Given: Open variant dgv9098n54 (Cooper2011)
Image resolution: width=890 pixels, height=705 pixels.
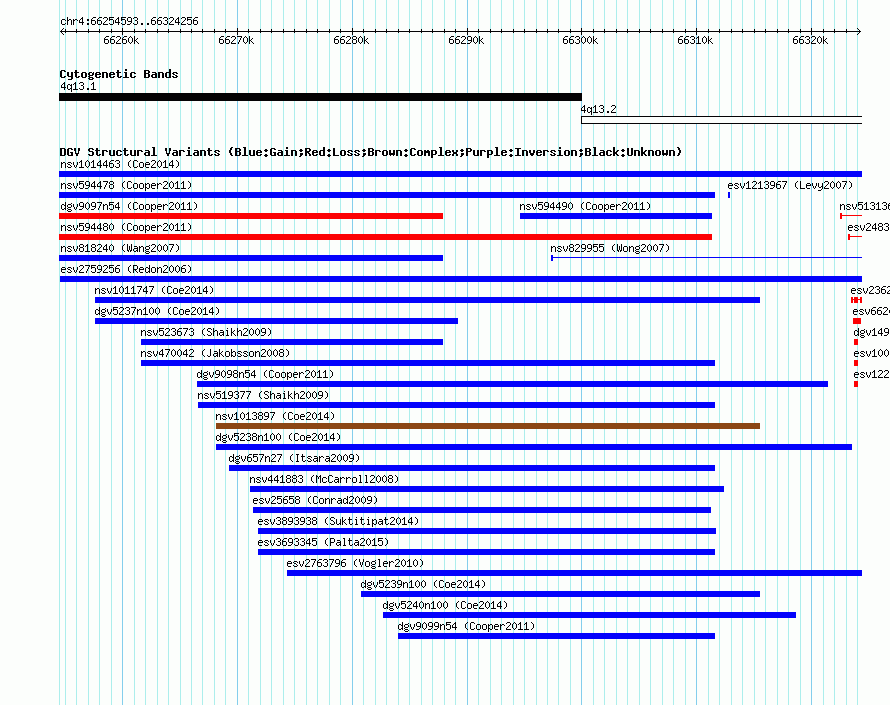Looking at the screenshot, I should click(265, 374).
